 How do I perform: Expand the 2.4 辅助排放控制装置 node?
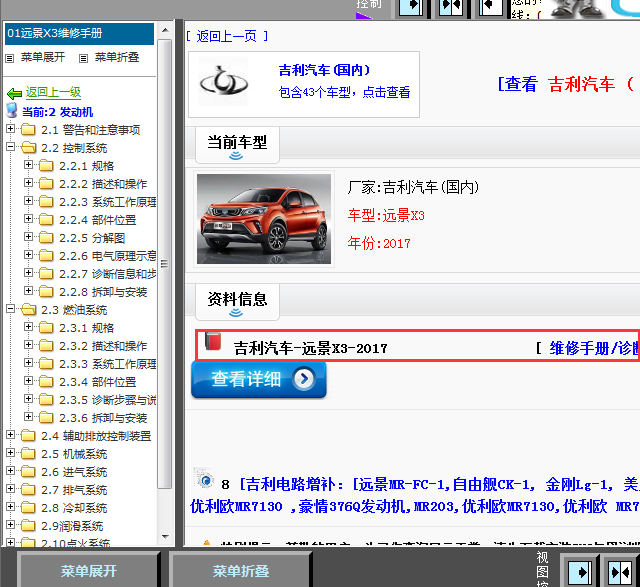coord(11,435)
